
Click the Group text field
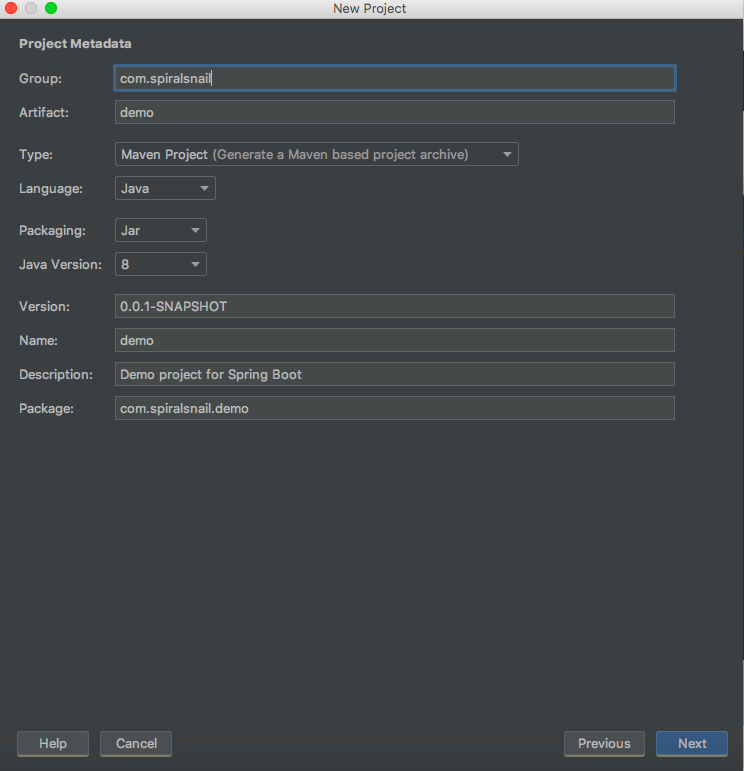394,78
